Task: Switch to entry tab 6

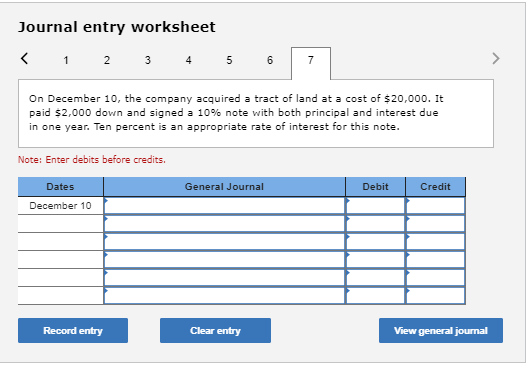Action: [270, 60]
